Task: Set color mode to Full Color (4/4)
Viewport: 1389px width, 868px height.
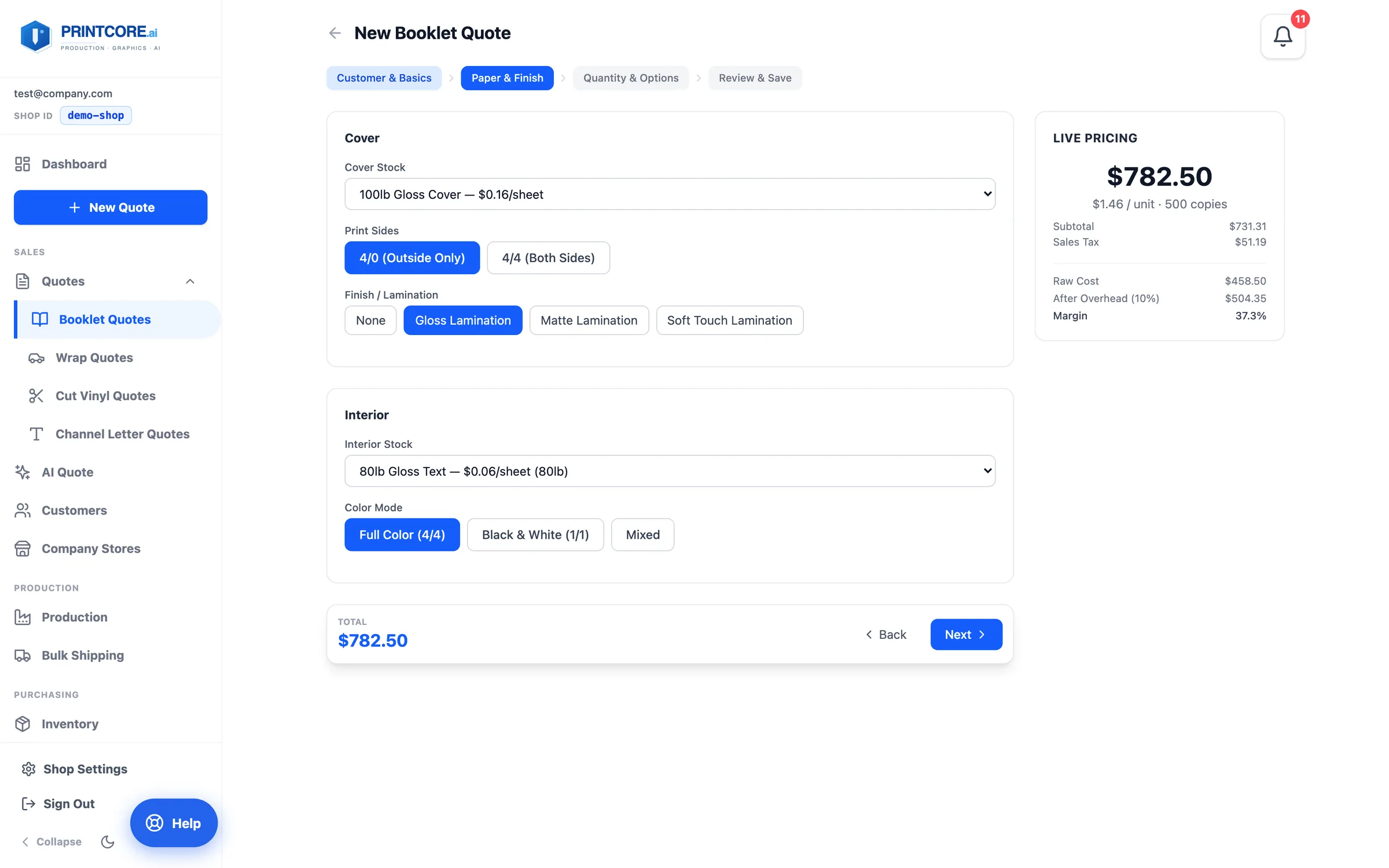Action: point(402,535)
